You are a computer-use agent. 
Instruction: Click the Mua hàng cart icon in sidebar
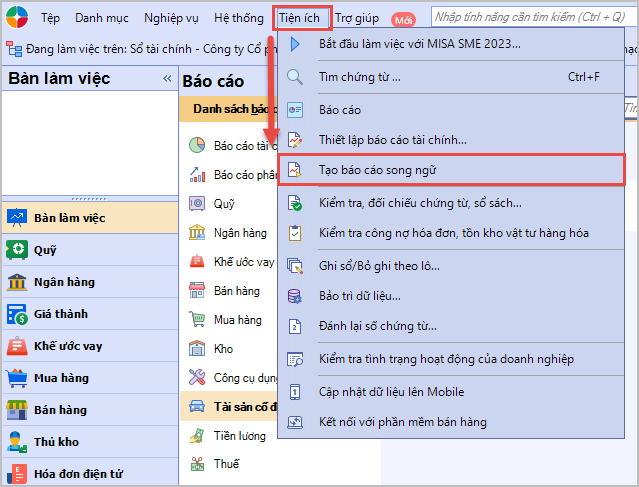coord(17,378)
